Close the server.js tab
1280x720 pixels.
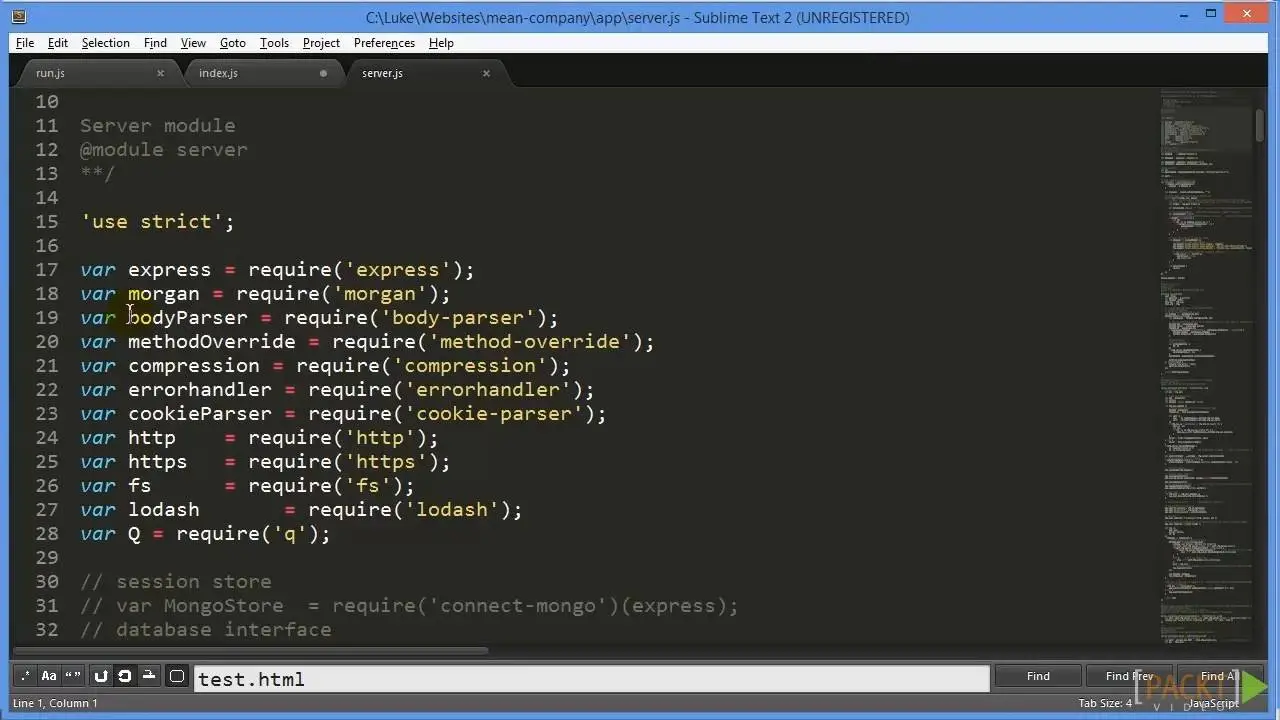(487, 73)
